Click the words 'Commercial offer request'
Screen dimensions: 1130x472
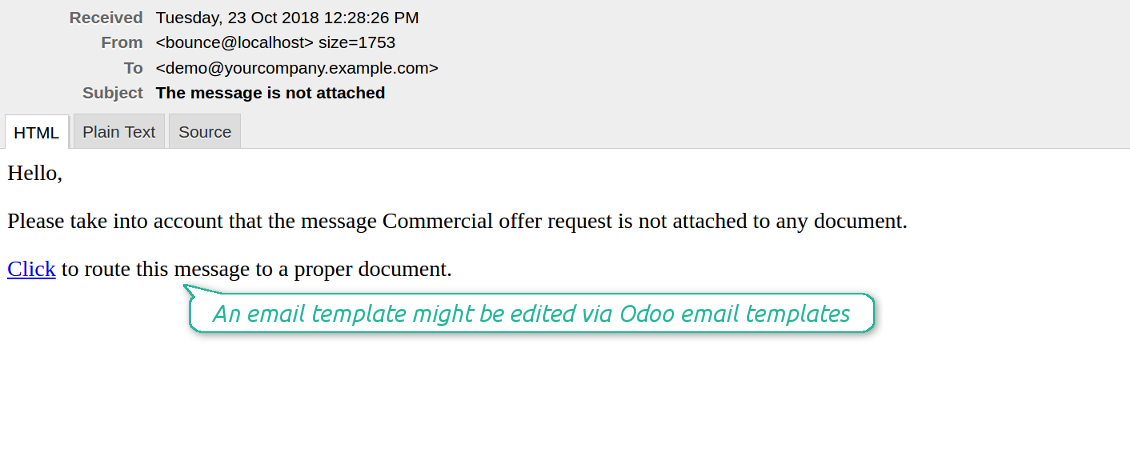[x=492, y=221]
